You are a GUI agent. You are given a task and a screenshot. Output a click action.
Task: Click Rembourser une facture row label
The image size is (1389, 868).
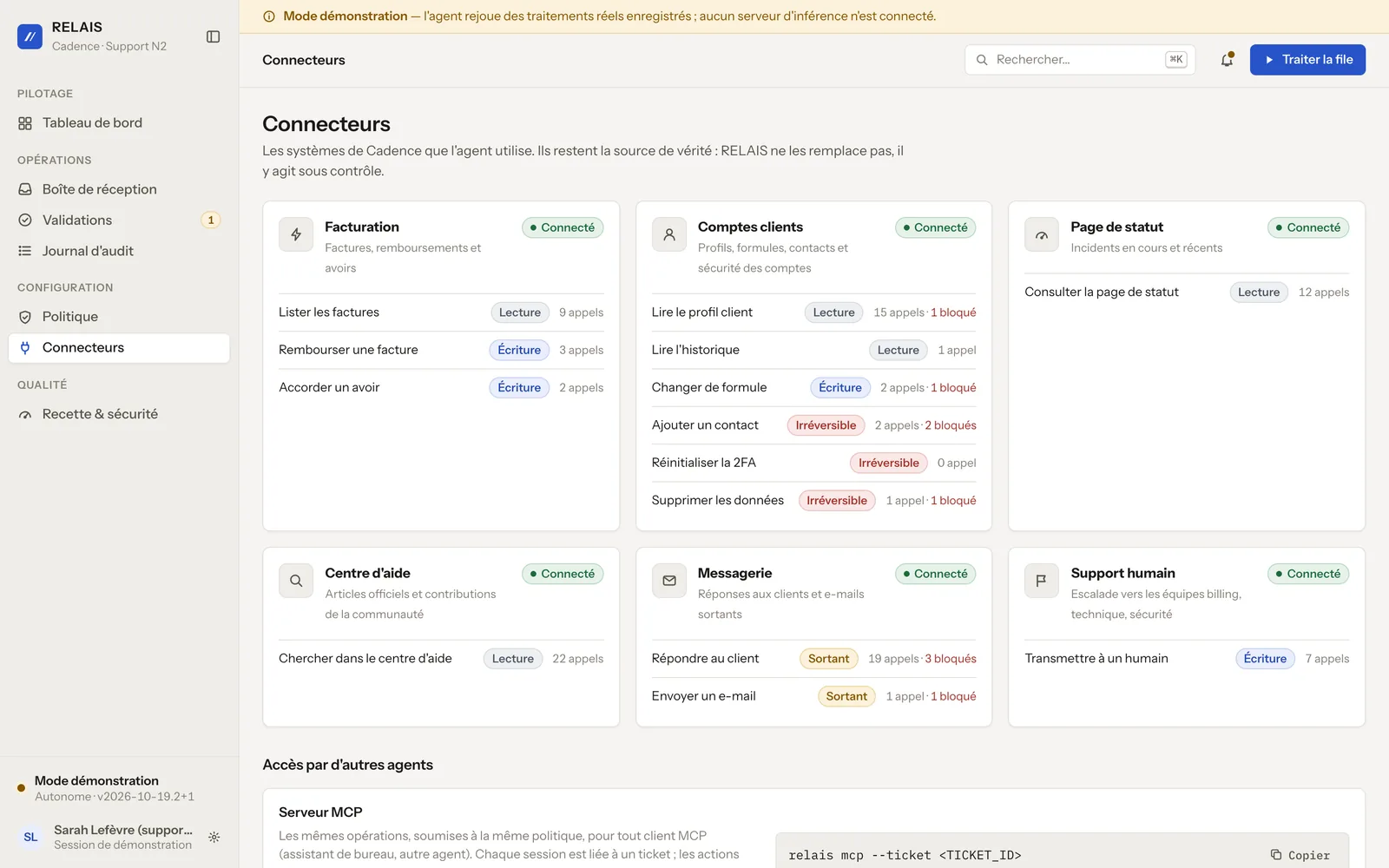[348, 350]
